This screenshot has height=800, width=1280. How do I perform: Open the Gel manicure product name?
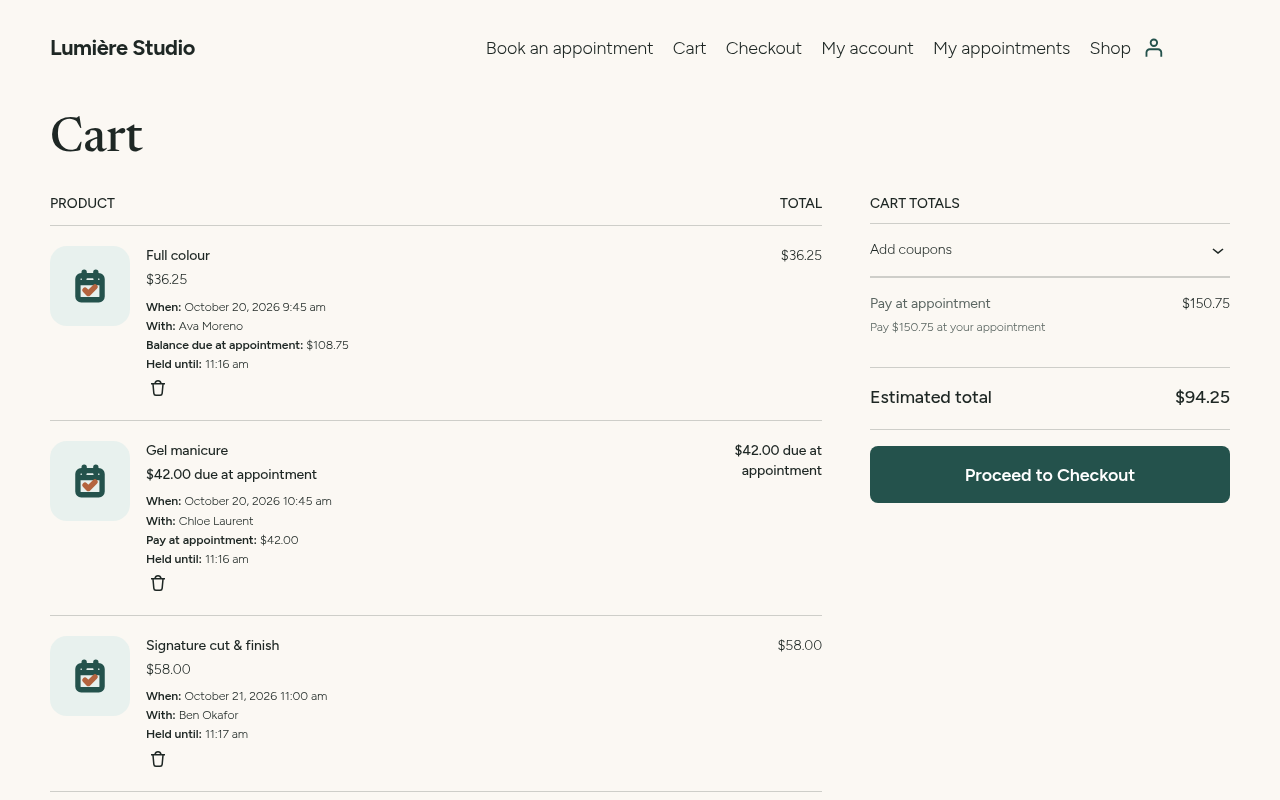[x=187, y=450]
